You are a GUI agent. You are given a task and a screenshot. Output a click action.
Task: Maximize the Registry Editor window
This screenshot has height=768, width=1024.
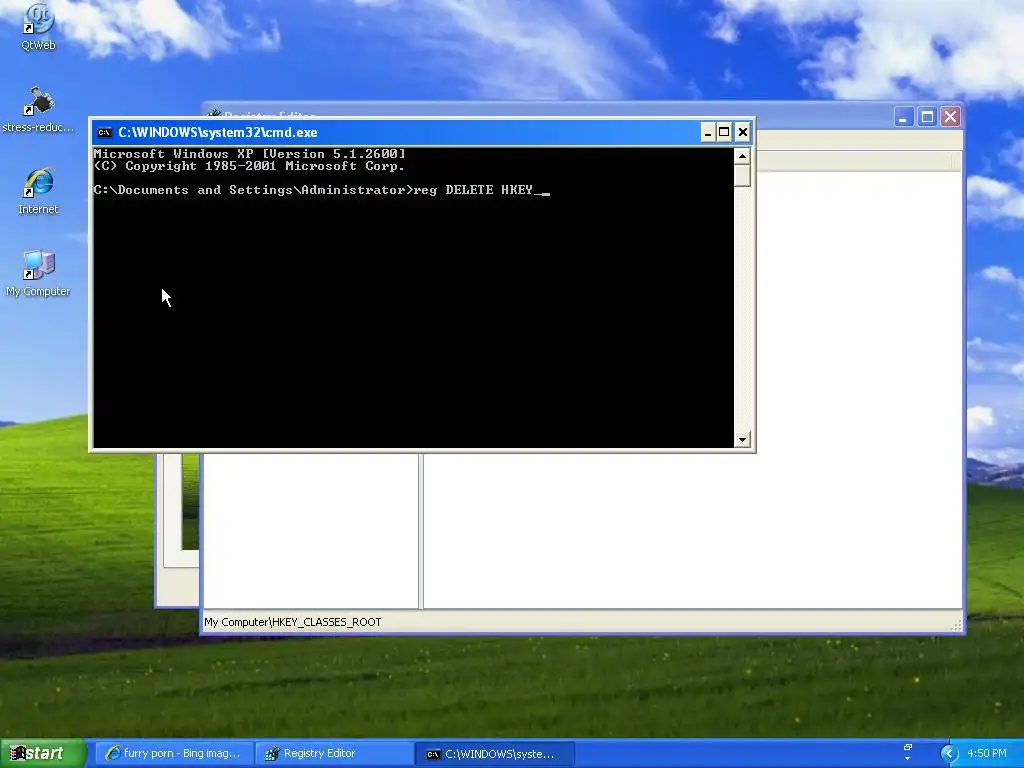click(927, 117)
